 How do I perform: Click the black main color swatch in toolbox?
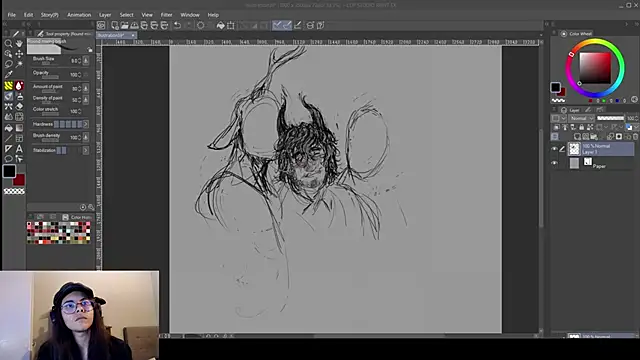9,171
